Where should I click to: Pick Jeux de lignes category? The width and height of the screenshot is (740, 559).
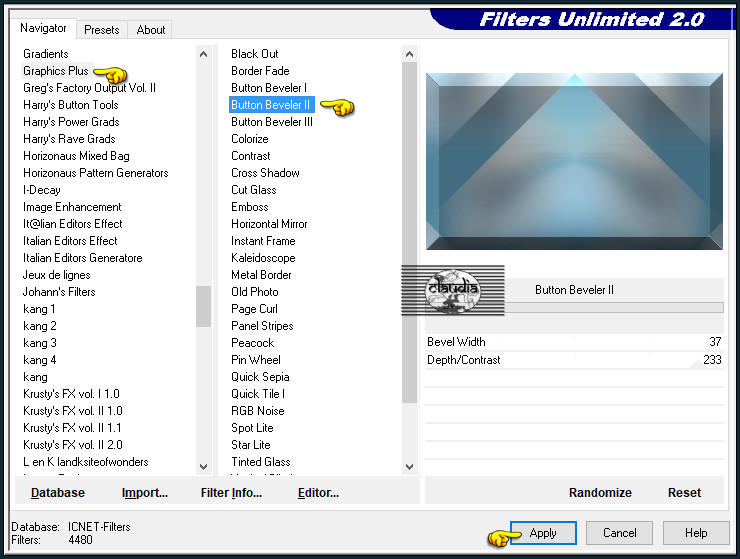pyautogui.click(x=57, y=275)
